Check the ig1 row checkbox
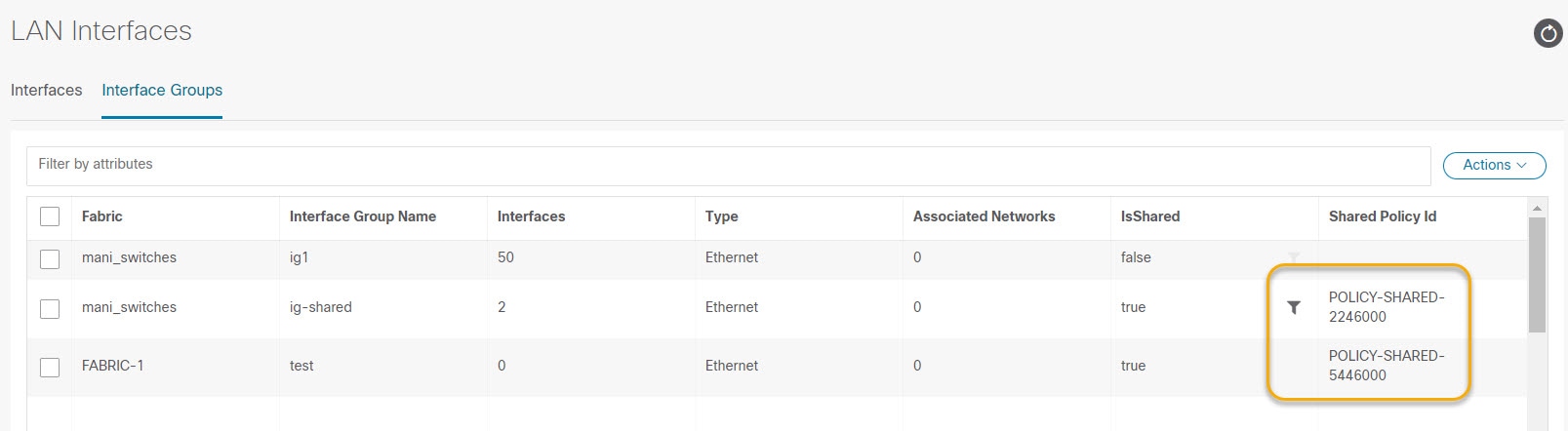 [50, 258]
